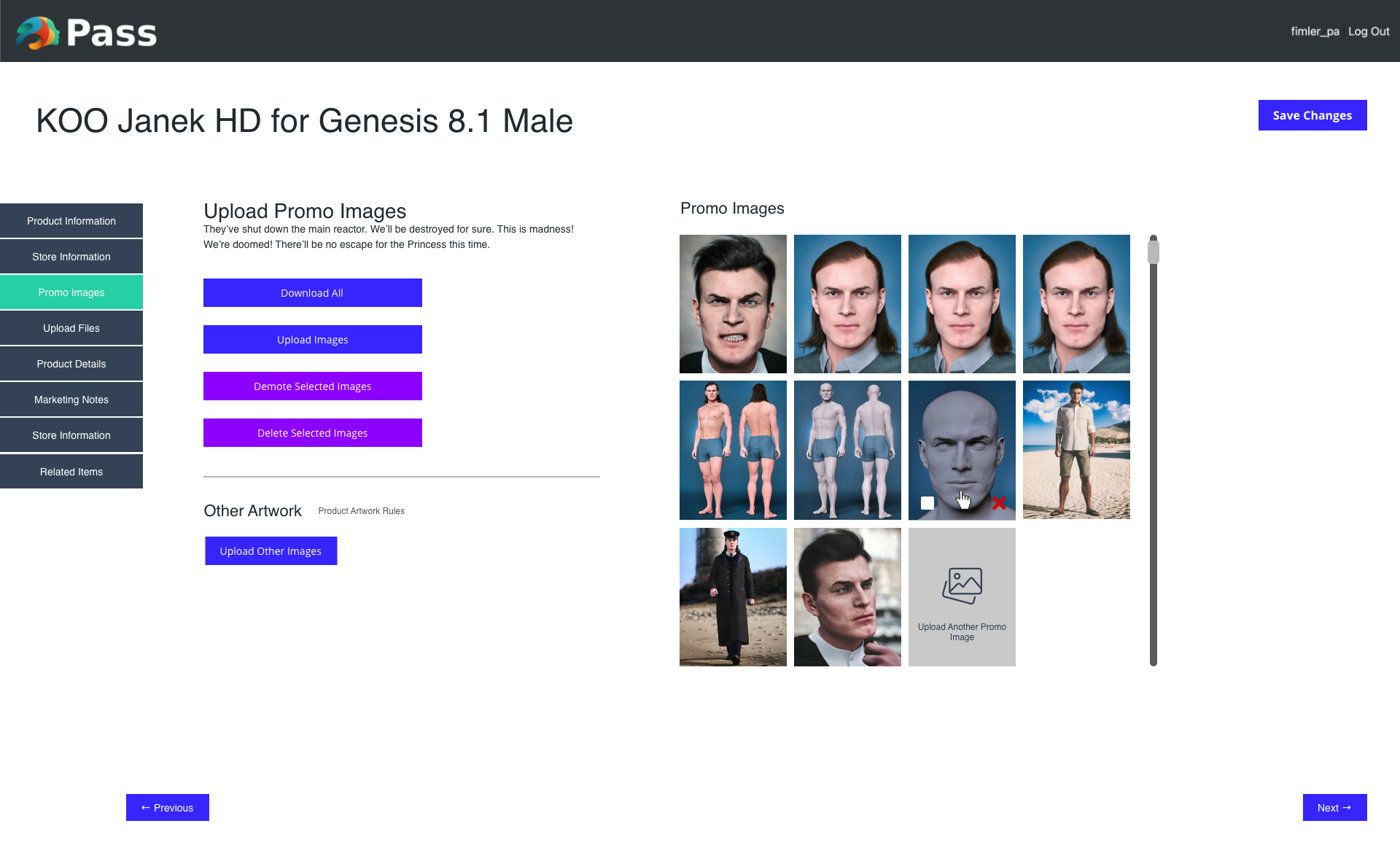Click the Pass parrot logo icon
Viewport: 1400px width, 845px height.
(38, 32)
